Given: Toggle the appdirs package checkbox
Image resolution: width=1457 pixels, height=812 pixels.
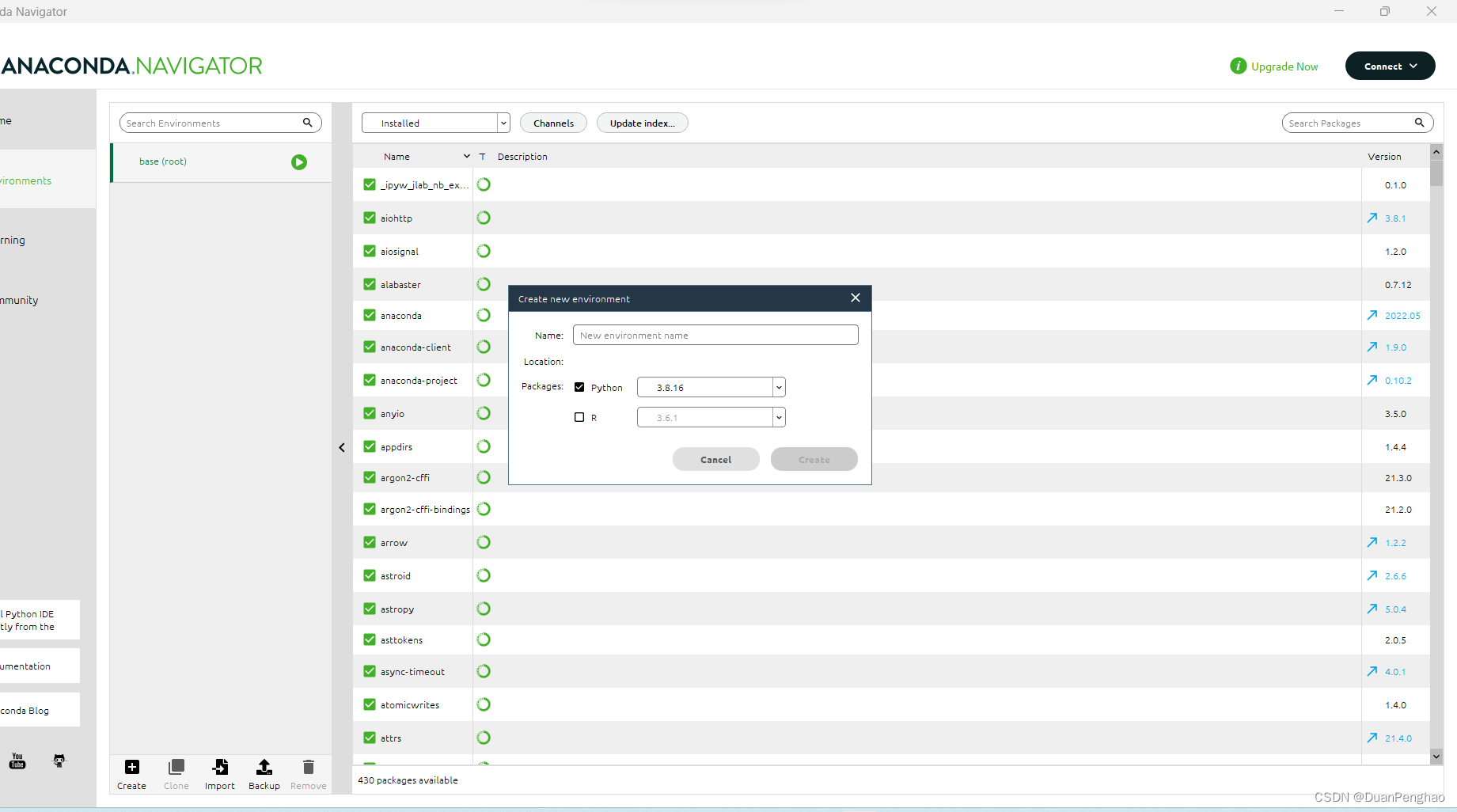Looking at the screenshot, I should (x=370, y=446).
